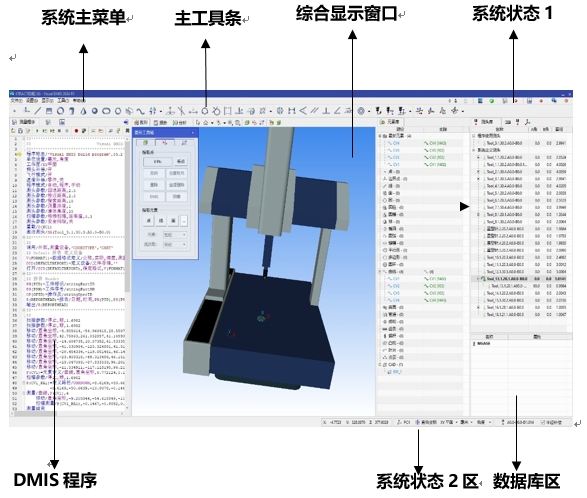
Task: Switch to the middle tab of floating tool panel
Action: (x=165, y=142)
